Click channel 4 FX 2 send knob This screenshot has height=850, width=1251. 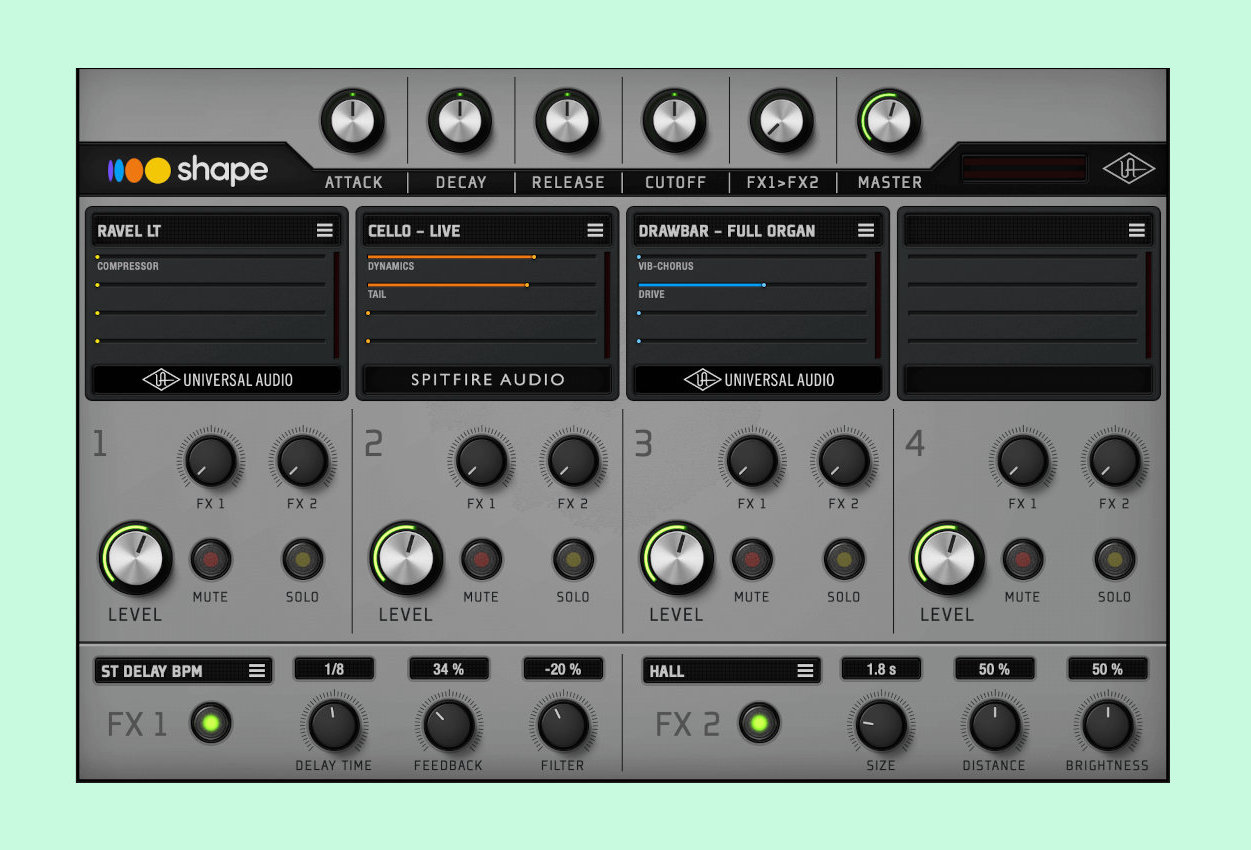click(x=1115, y=461)
